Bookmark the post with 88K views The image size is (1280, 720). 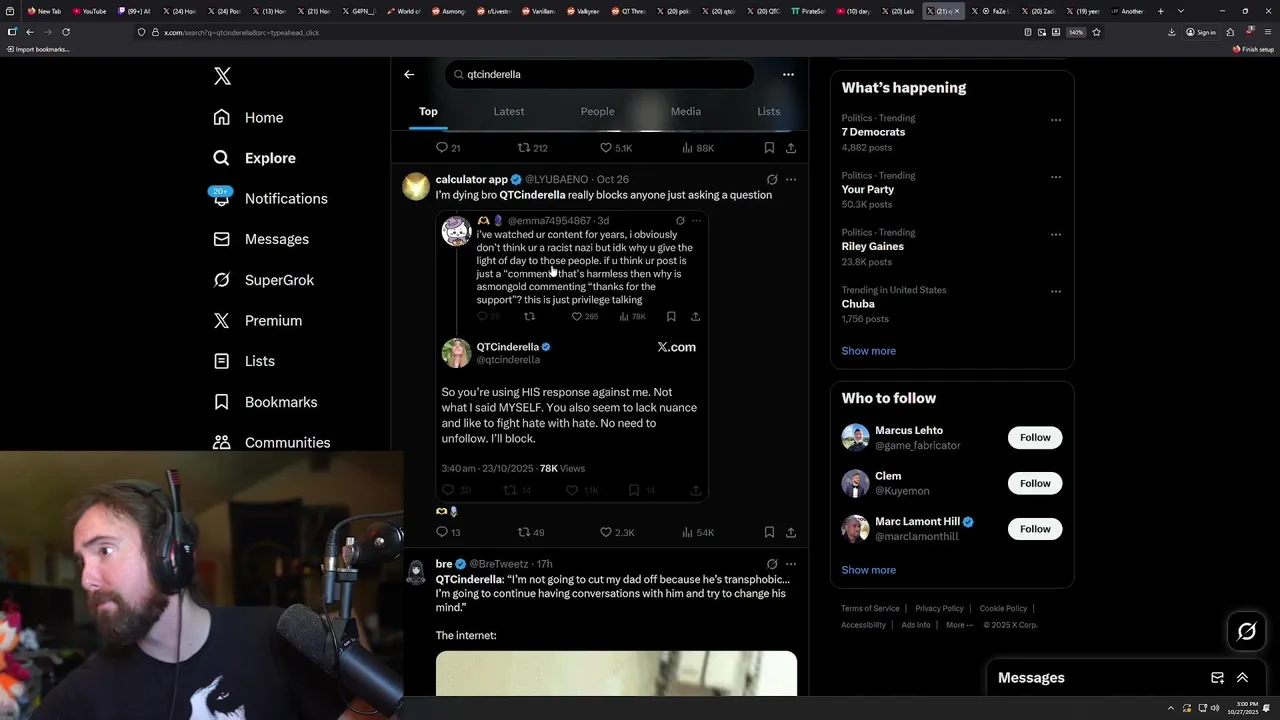(769, 148)
